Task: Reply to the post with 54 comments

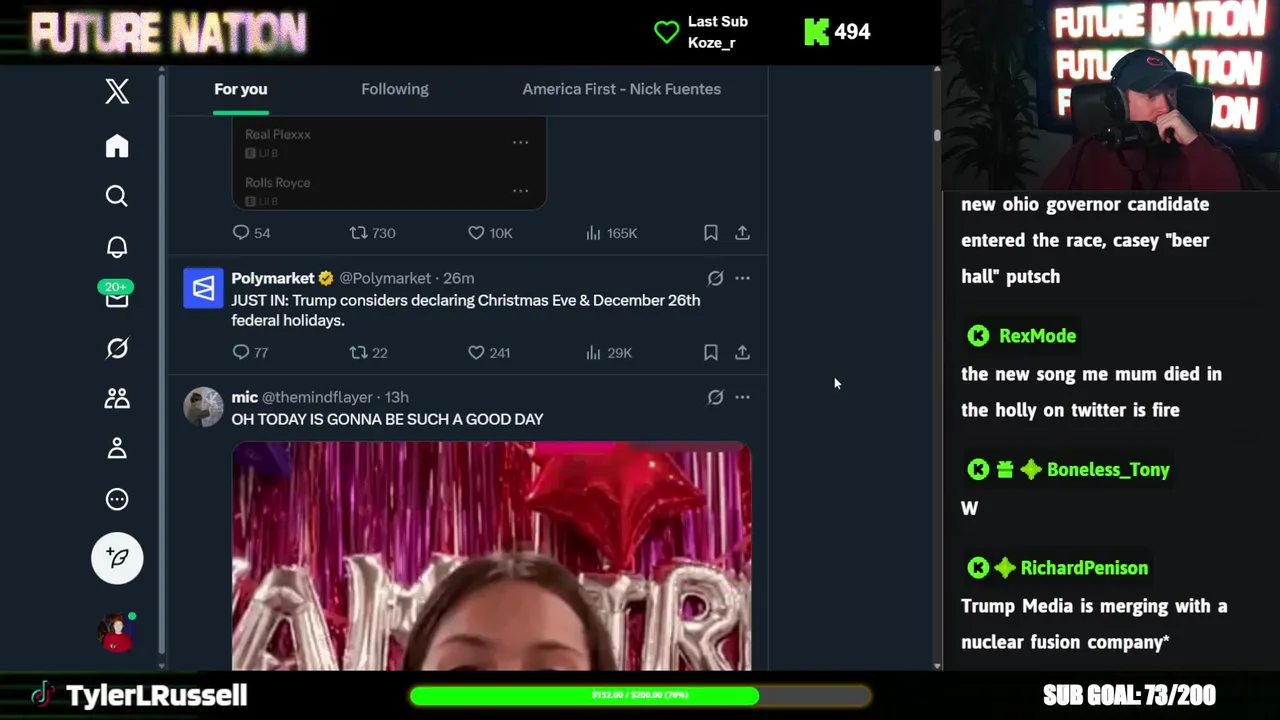Action: [x=251, y=233]
